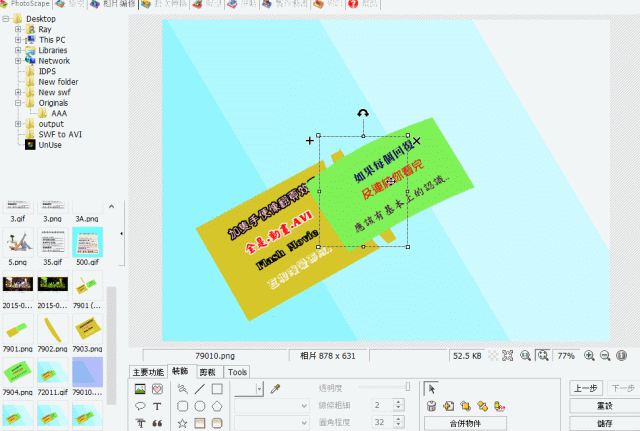Open the combo box beside 線條粗細
Viewport: 640px width, 431px height.
[x=271, y=406]
